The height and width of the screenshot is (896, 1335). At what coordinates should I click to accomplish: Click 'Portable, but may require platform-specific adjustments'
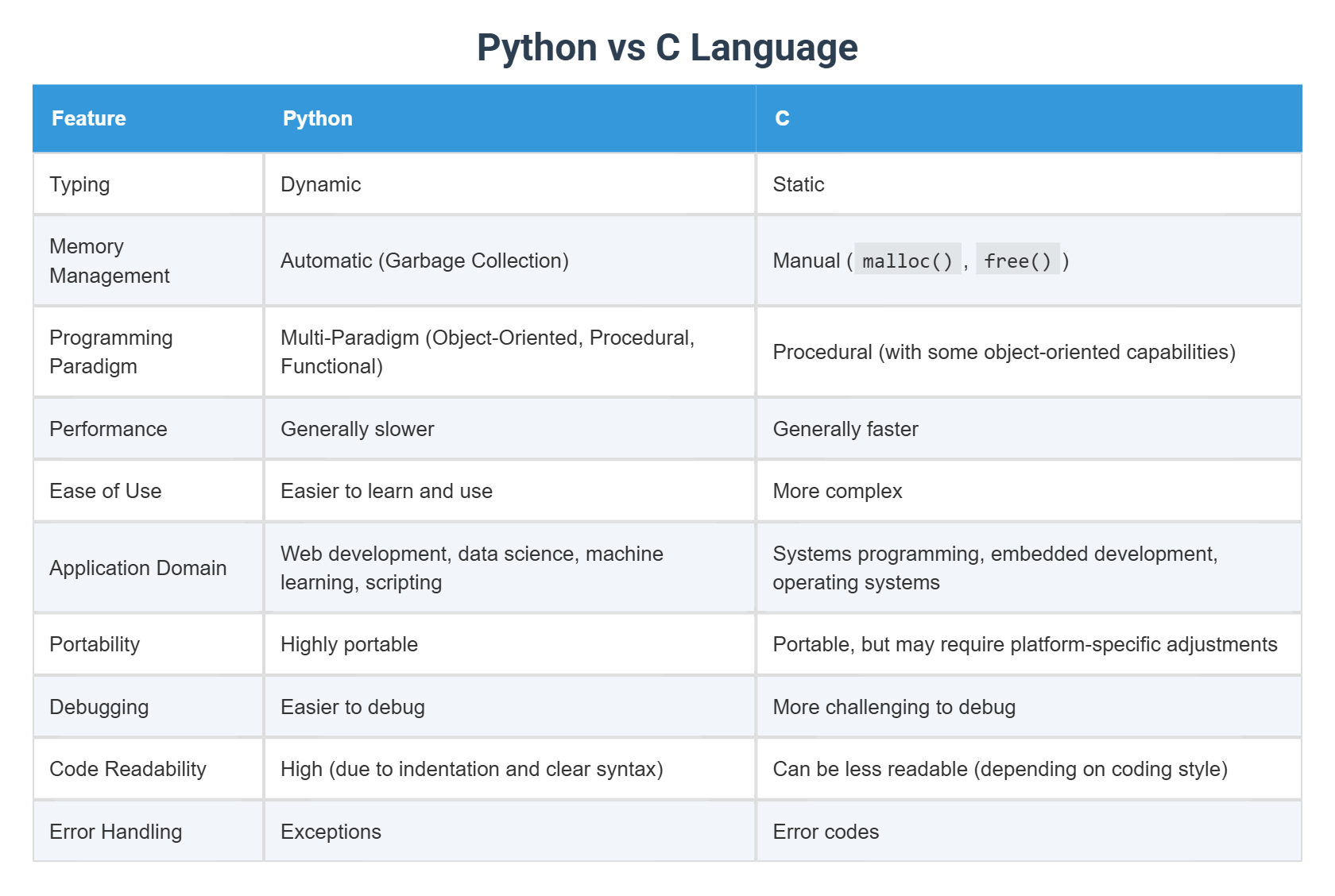(1029, 644)
